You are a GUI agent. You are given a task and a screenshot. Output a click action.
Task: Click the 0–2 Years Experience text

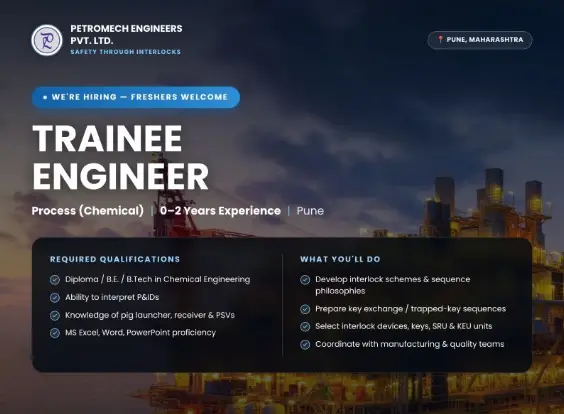click(x=220, y=211)
